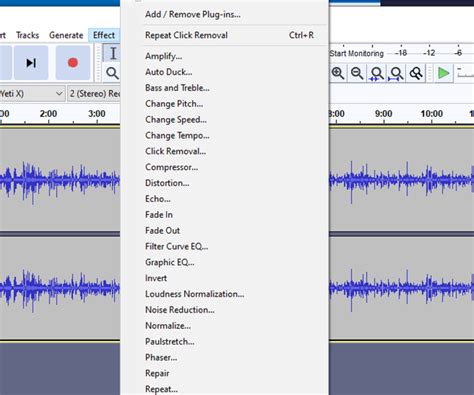
Task: Fit project to width icon
Action: [396, 73]
